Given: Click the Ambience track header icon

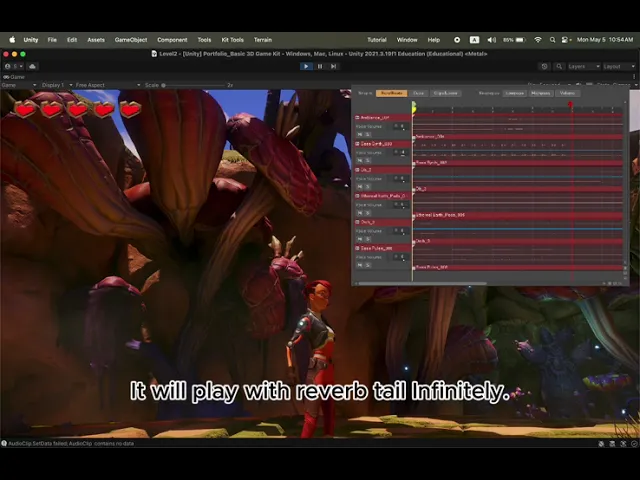Looking at the screenshot, I should pos(357,118).
